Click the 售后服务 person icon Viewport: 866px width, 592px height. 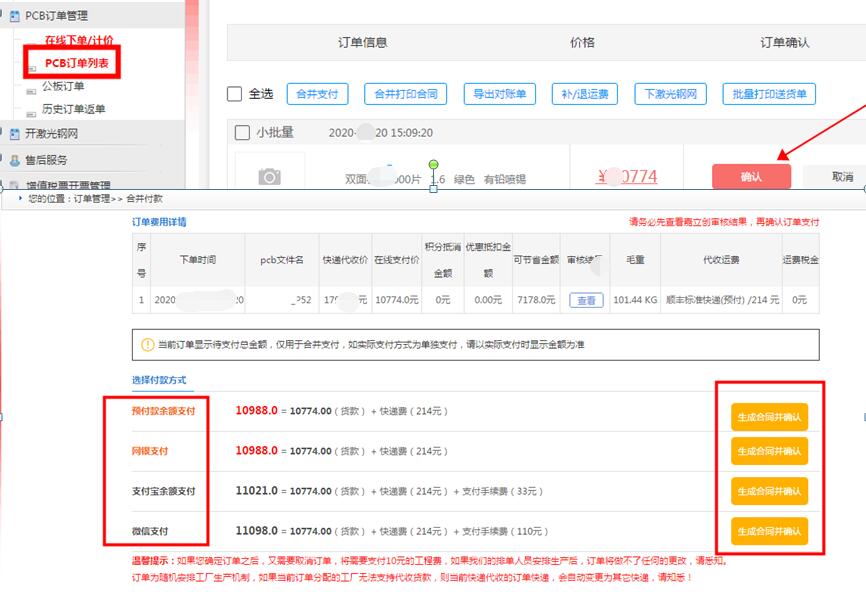click(14, 160)
